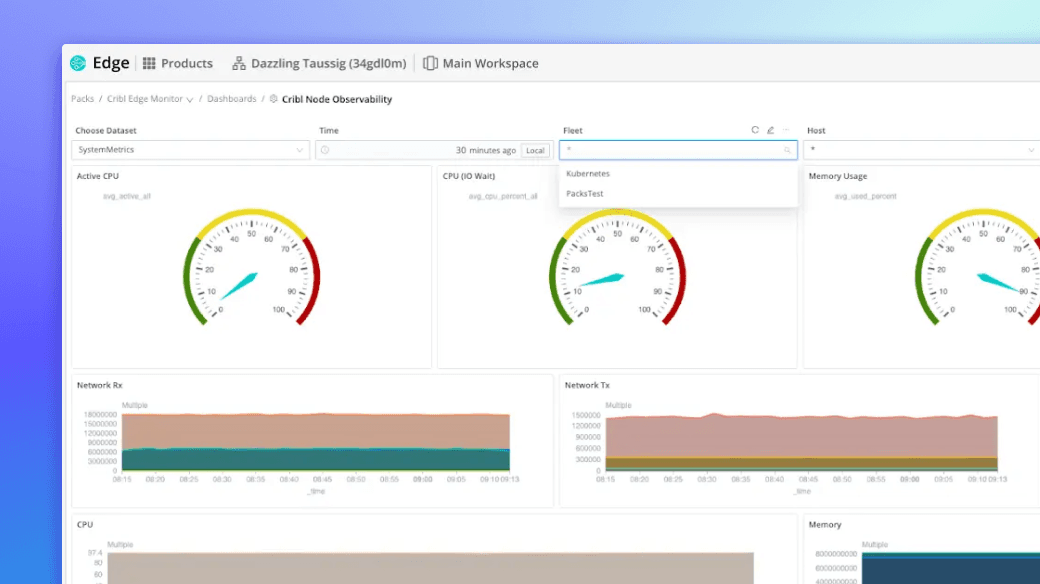1040x584 pixels.
Task: Click the Main Workspace icon
Action: [x=430, y=62]
